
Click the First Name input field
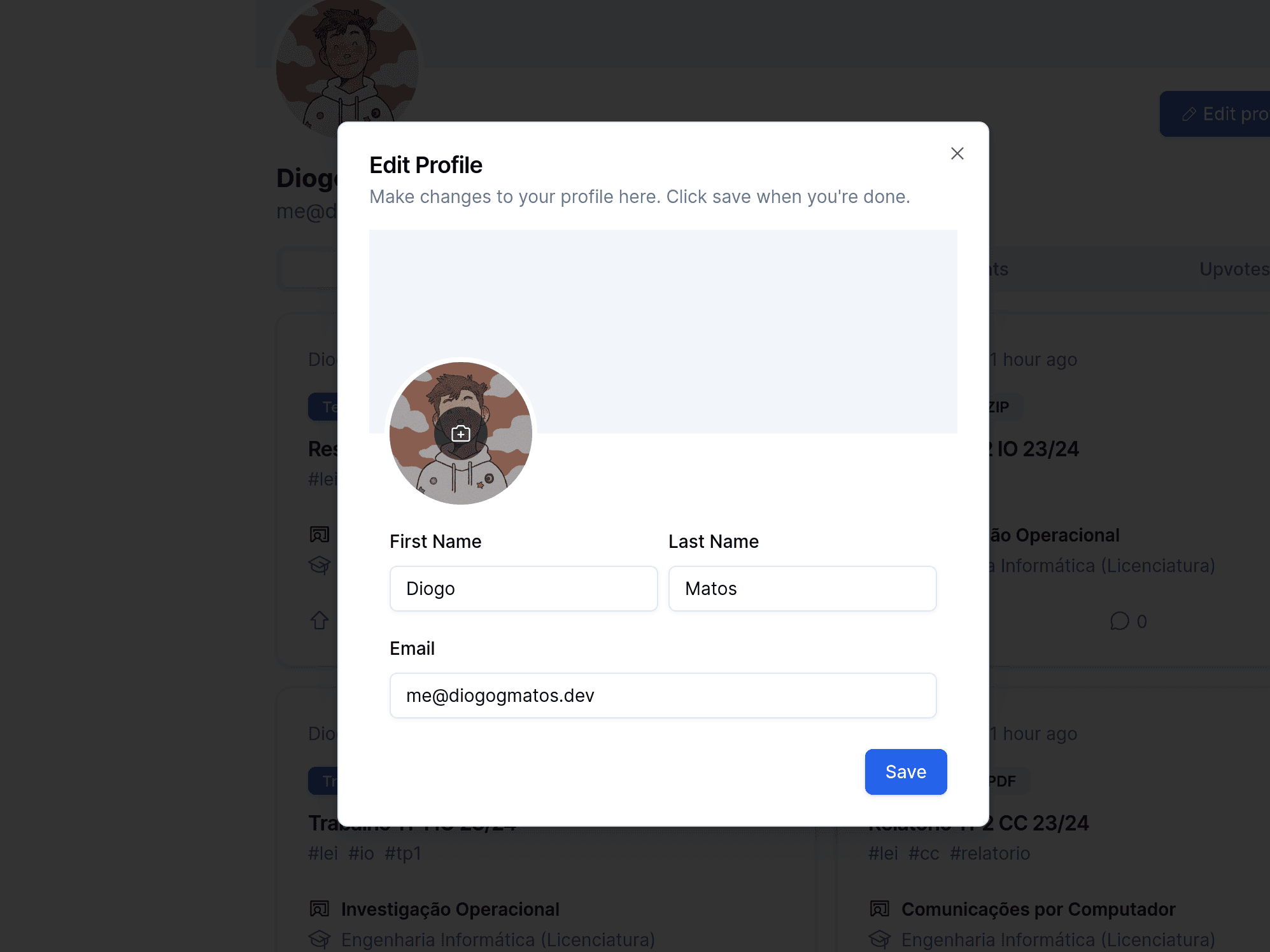523,589
